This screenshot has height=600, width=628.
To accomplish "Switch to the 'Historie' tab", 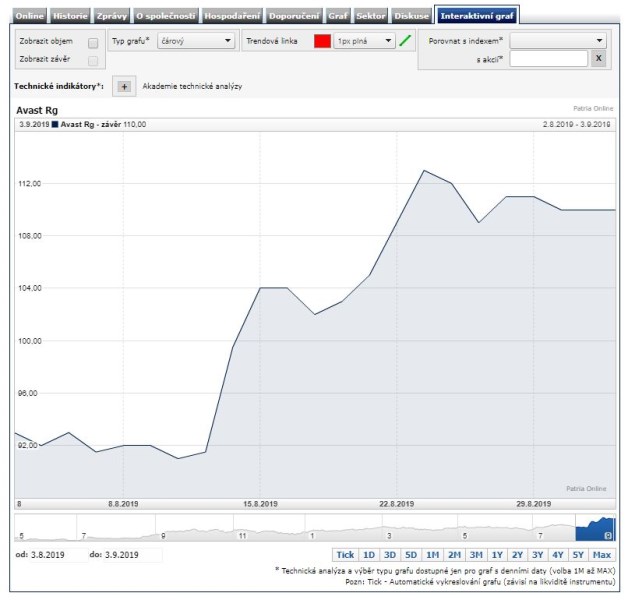I will tap(70, 16).
